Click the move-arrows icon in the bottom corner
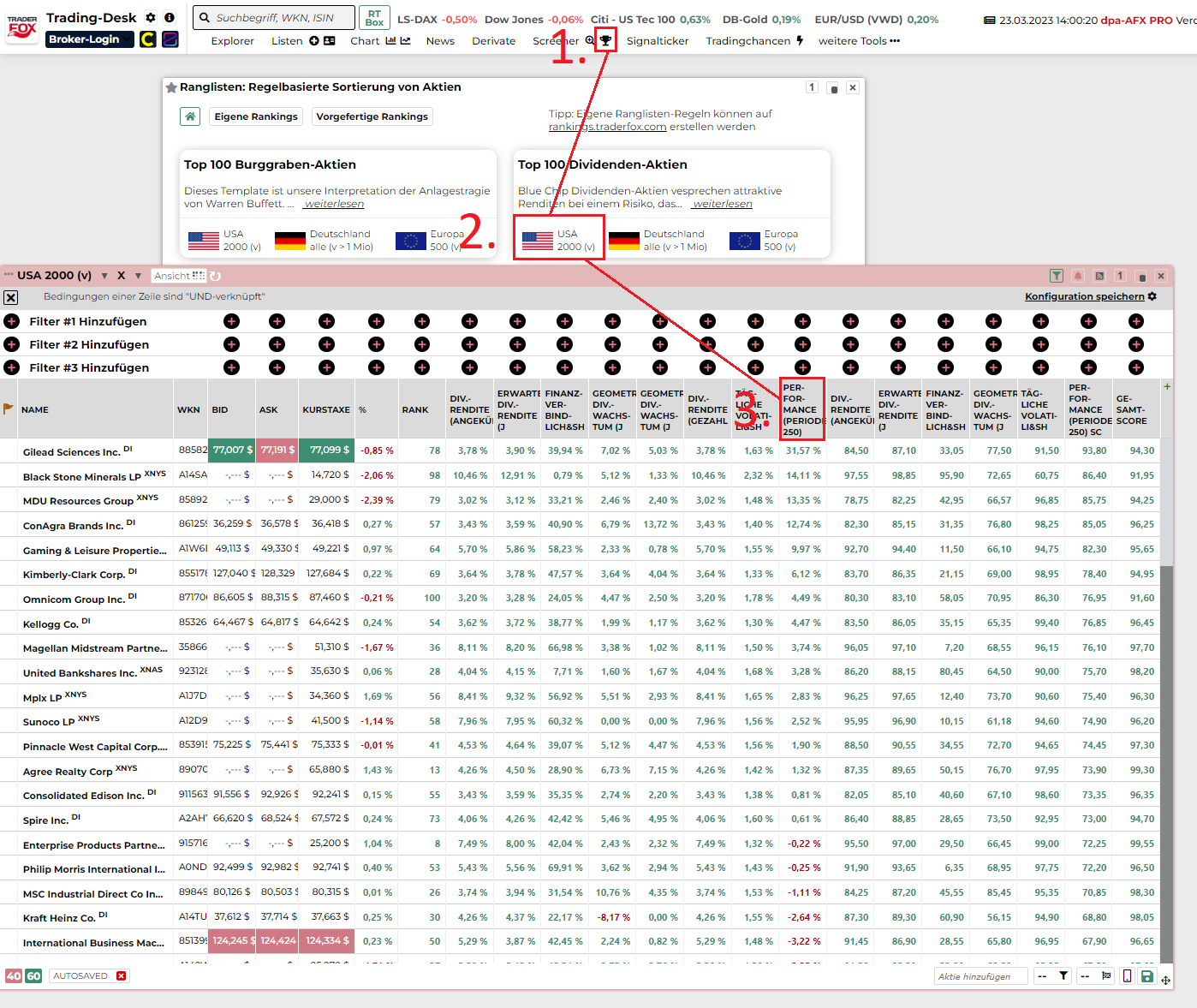 coord(1165,981)
